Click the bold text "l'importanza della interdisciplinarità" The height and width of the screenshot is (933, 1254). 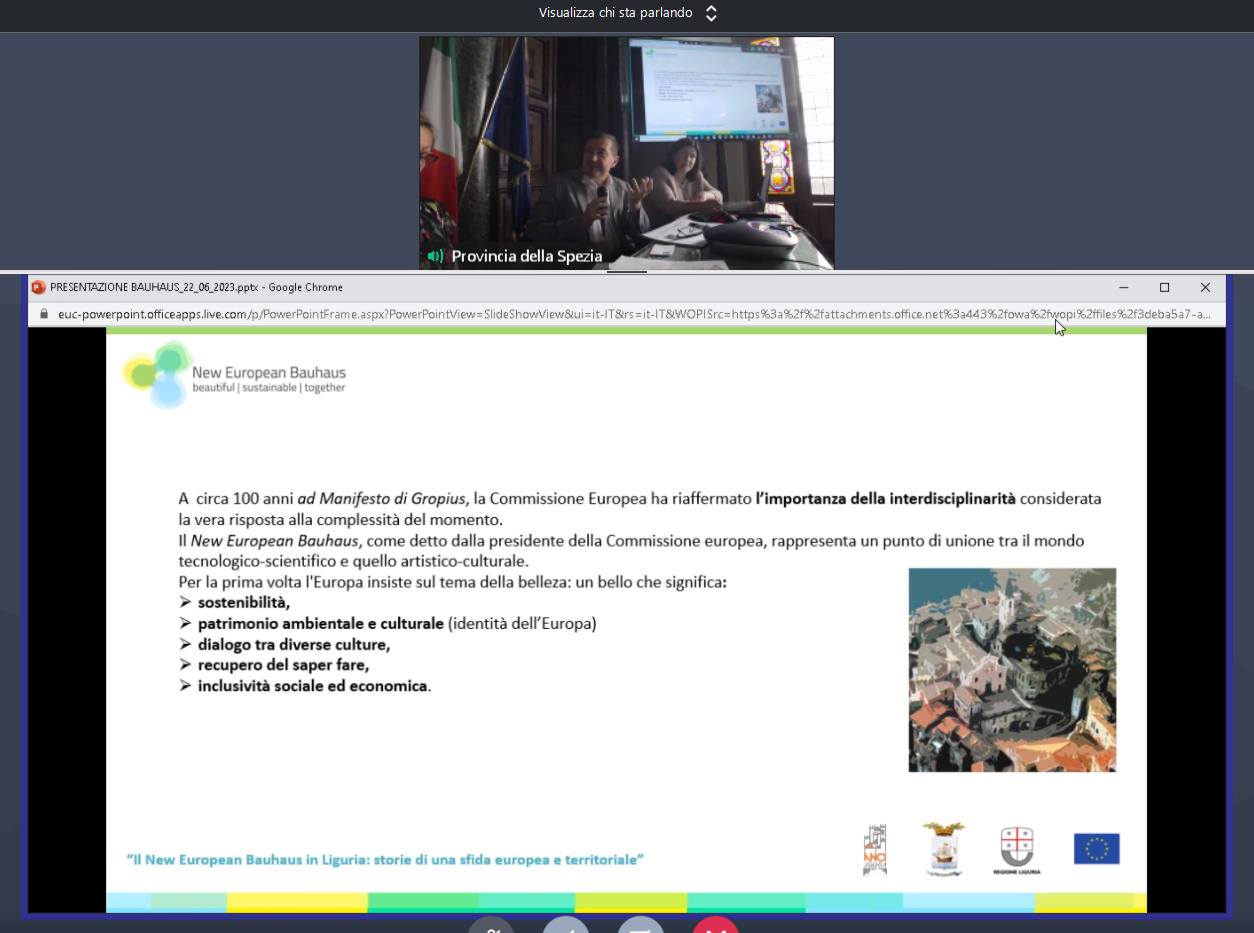pyautogui.click(x=886, y=498)
